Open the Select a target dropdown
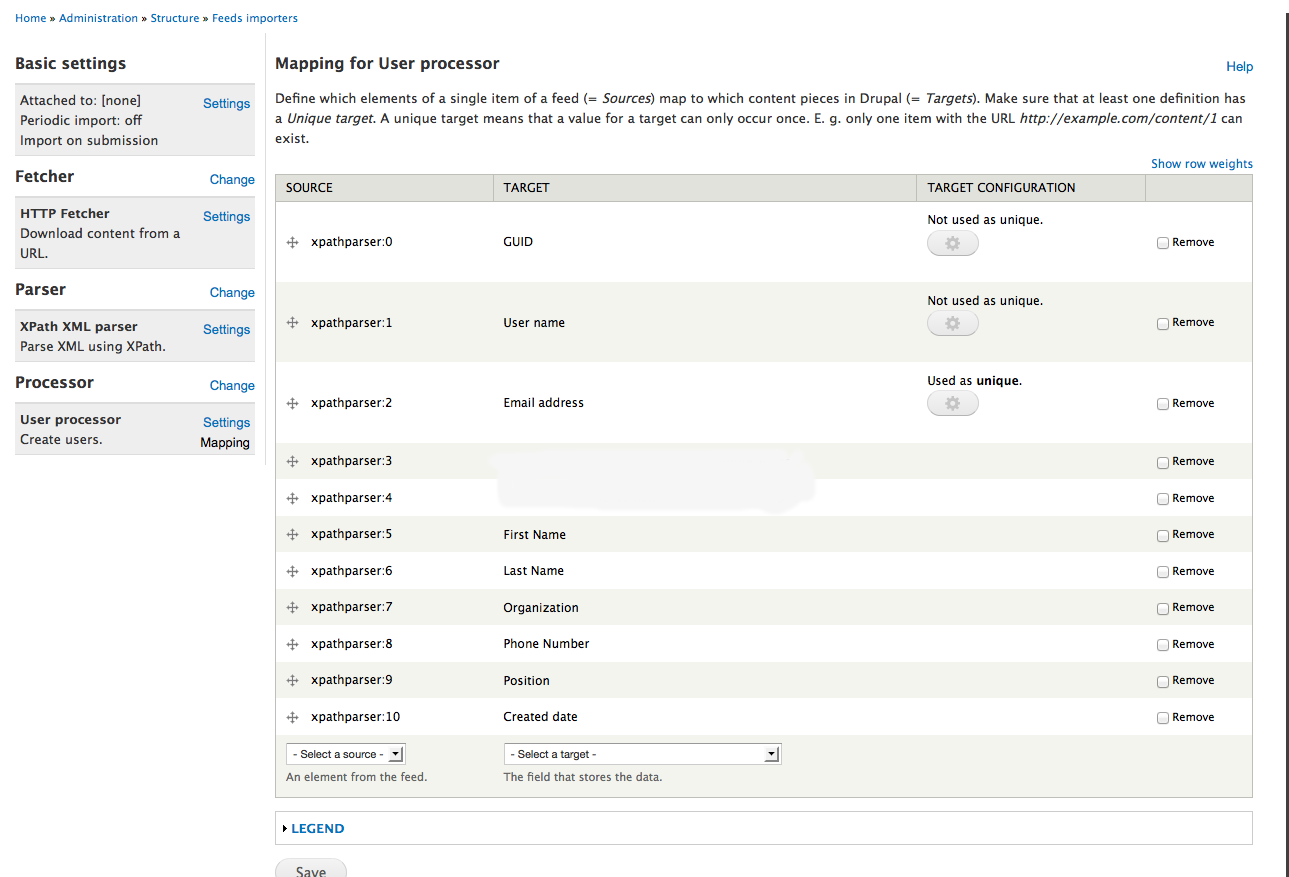 click(642, 754)
